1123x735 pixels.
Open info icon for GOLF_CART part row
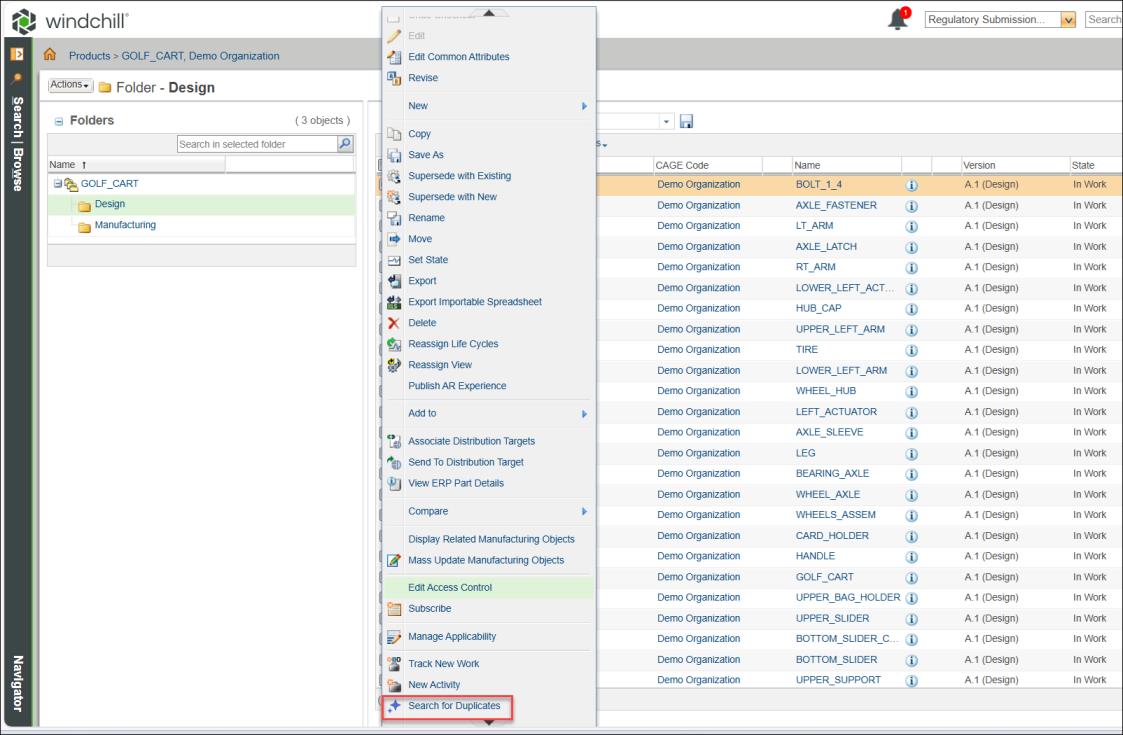(x=911, y=578)
